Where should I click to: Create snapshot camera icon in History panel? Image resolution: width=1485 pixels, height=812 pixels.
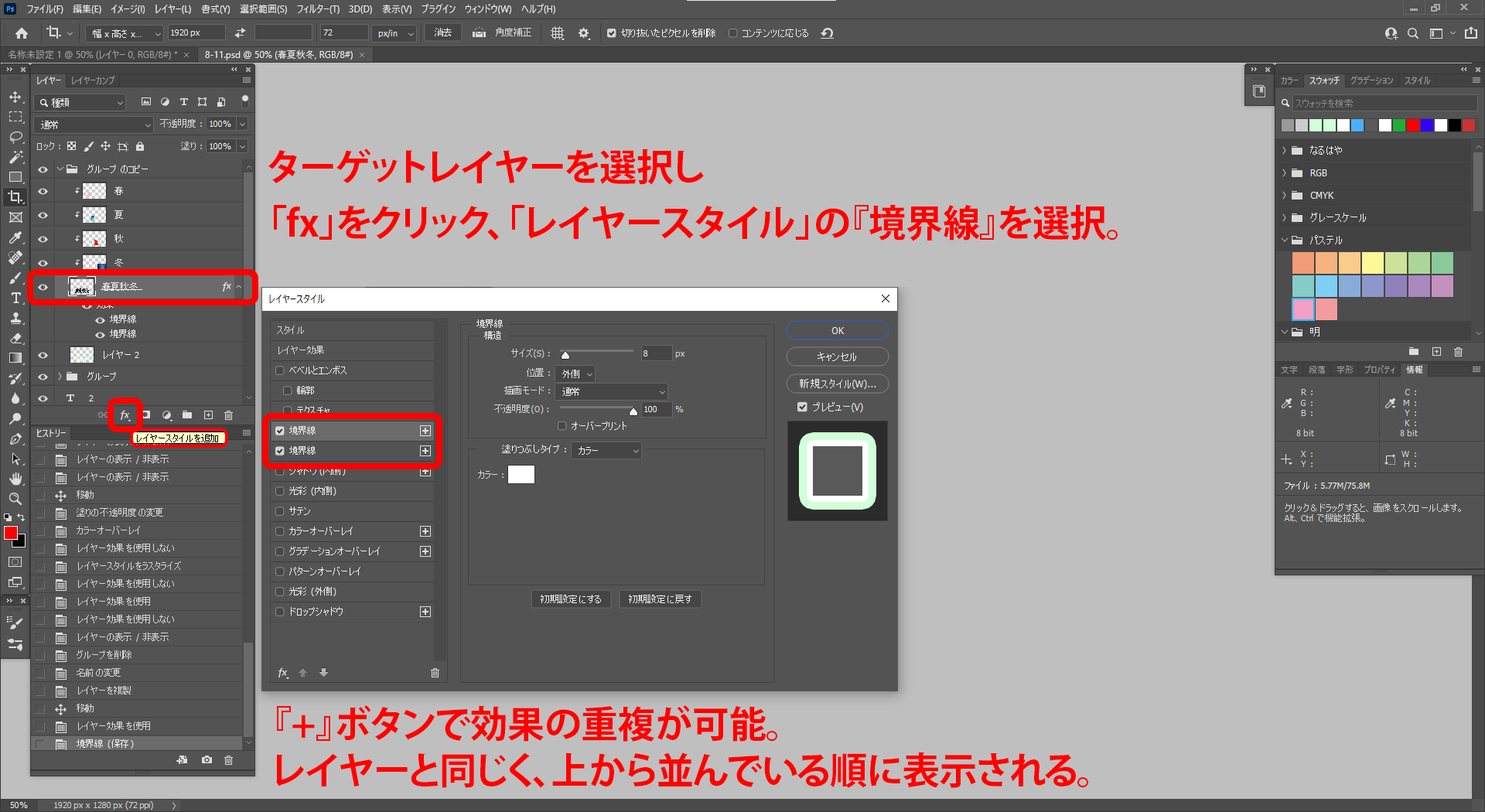207,760
